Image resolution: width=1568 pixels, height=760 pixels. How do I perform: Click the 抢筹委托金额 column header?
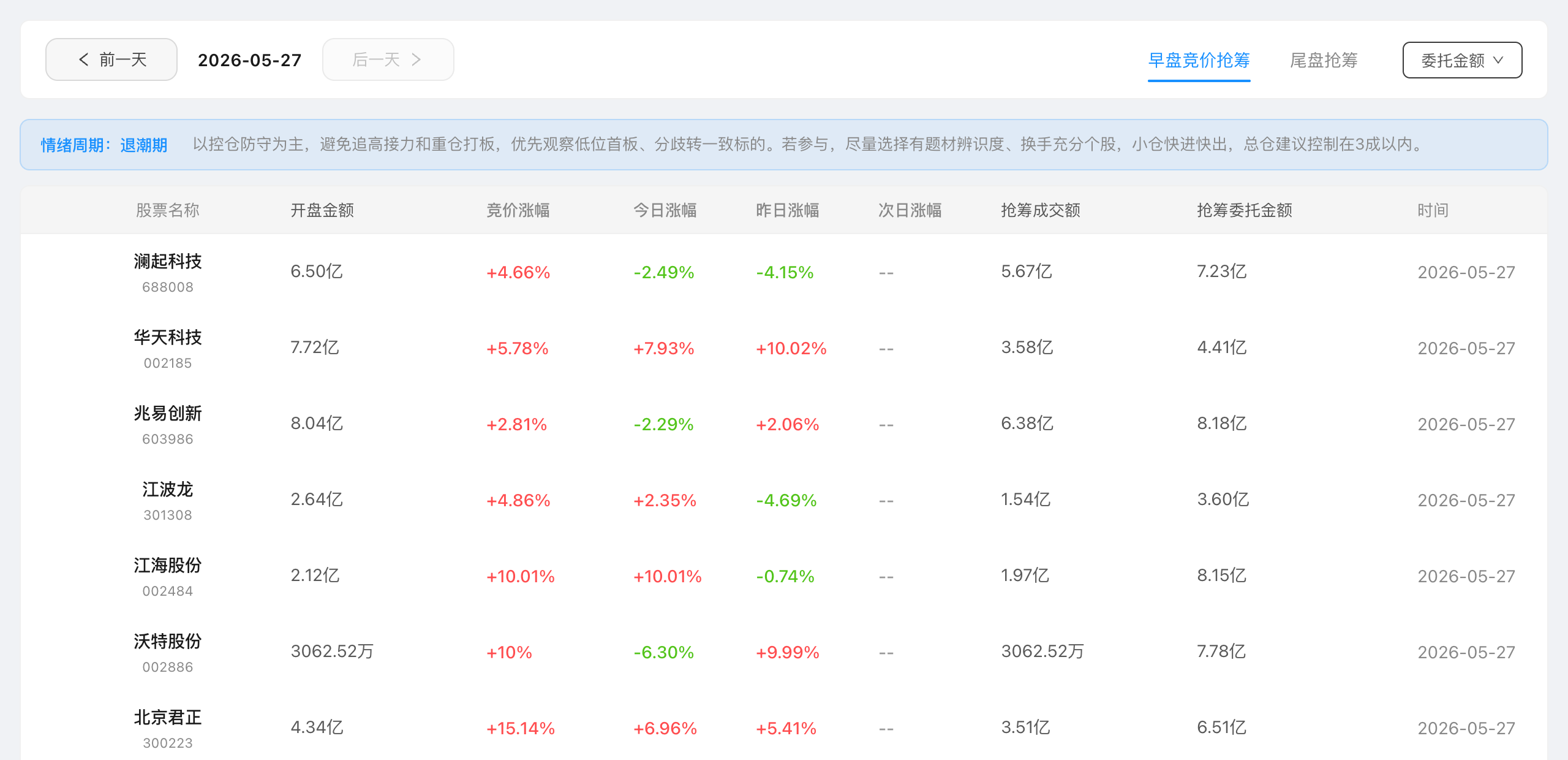tap(1245, 210)
